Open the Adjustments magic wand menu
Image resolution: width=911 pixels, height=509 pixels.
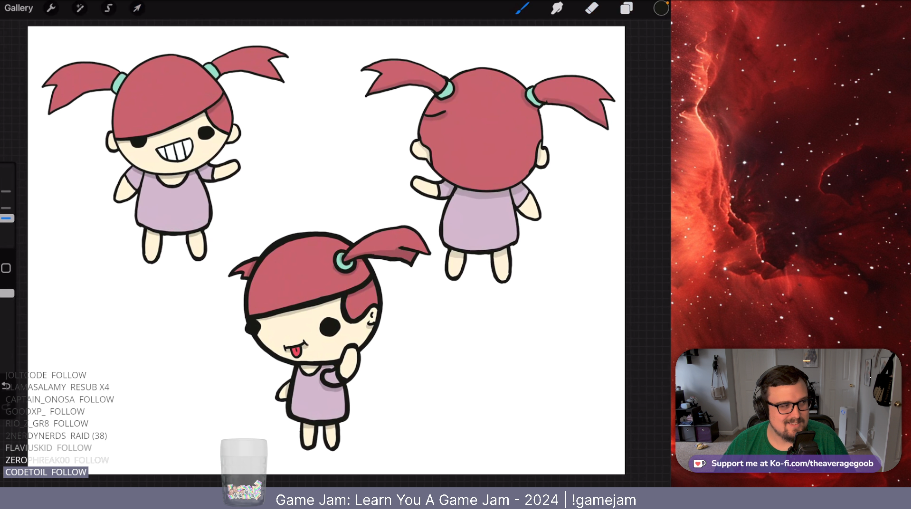click(79, 8)
